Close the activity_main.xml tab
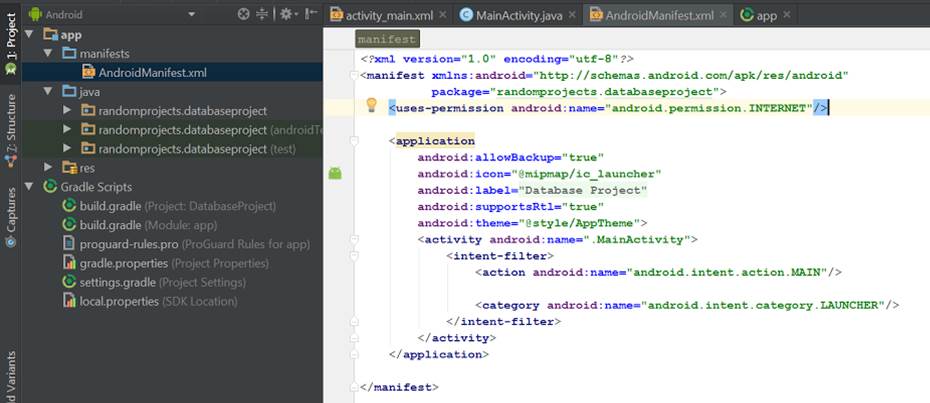930x403 pixels. (442, 15)
